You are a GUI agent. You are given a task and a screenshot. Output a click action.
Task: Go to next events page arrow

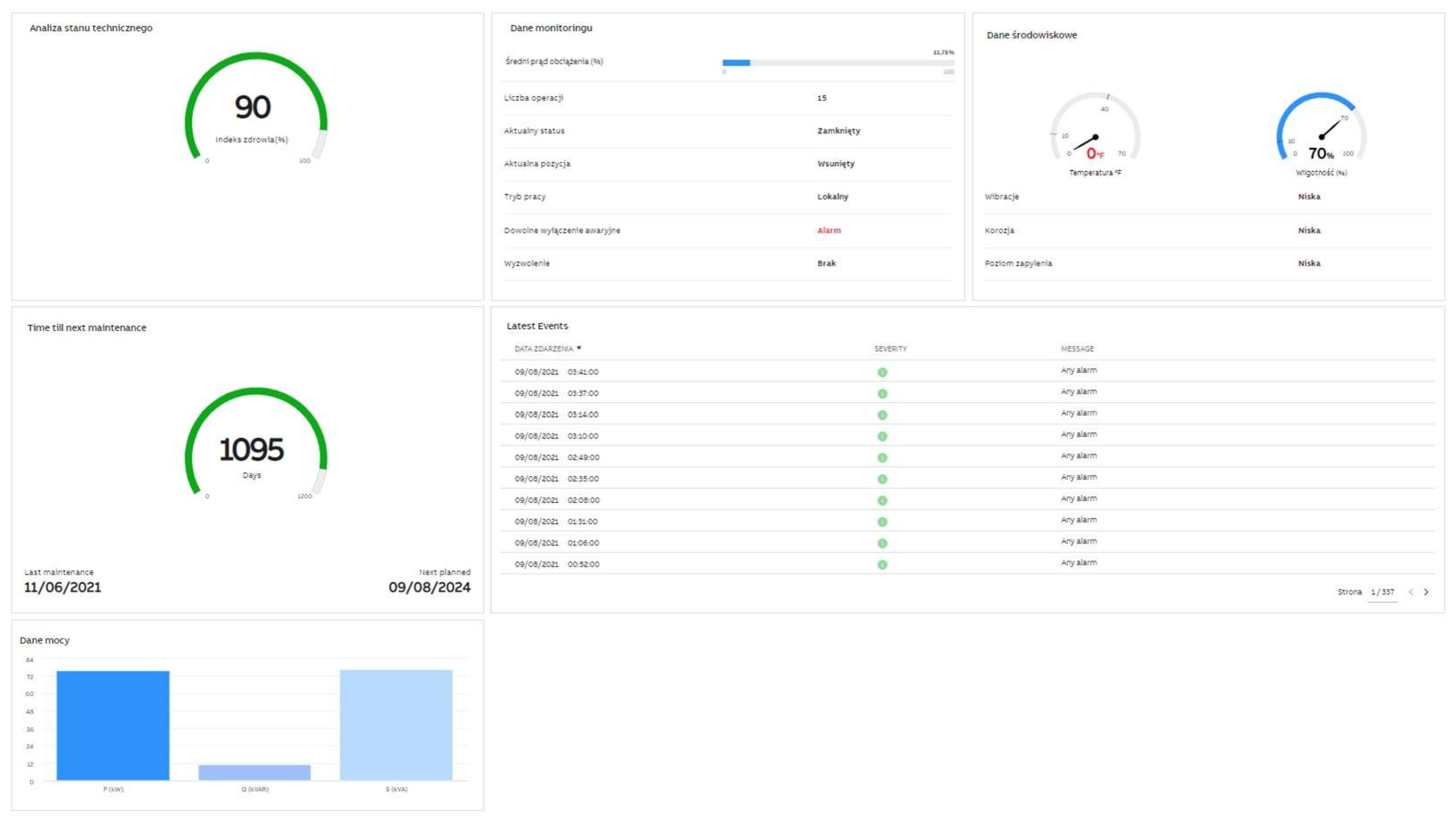pos(1426,592)
